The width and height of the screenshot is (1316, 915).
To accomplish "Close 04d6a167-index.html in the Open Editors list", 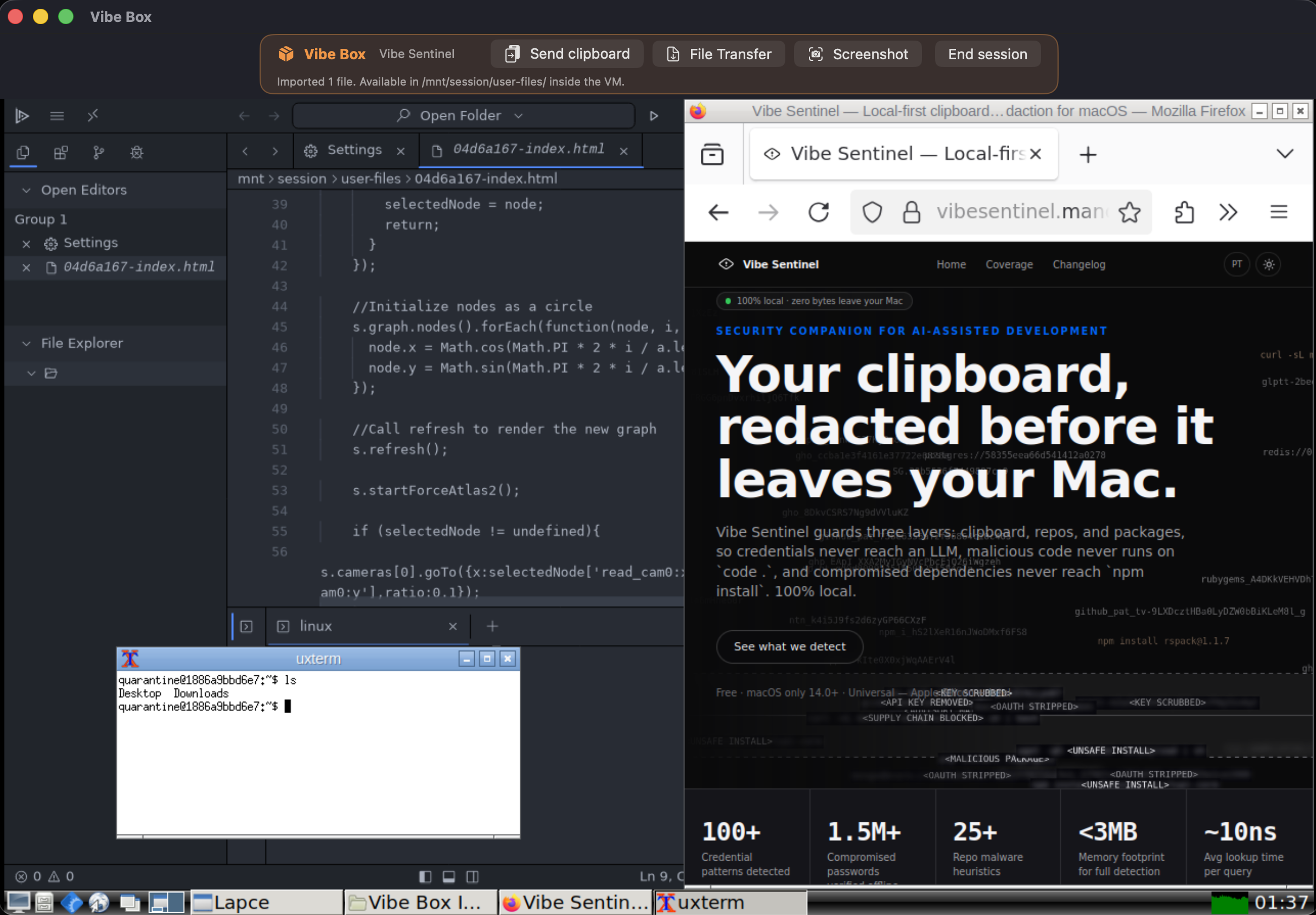I will click(x=26, y=268).
